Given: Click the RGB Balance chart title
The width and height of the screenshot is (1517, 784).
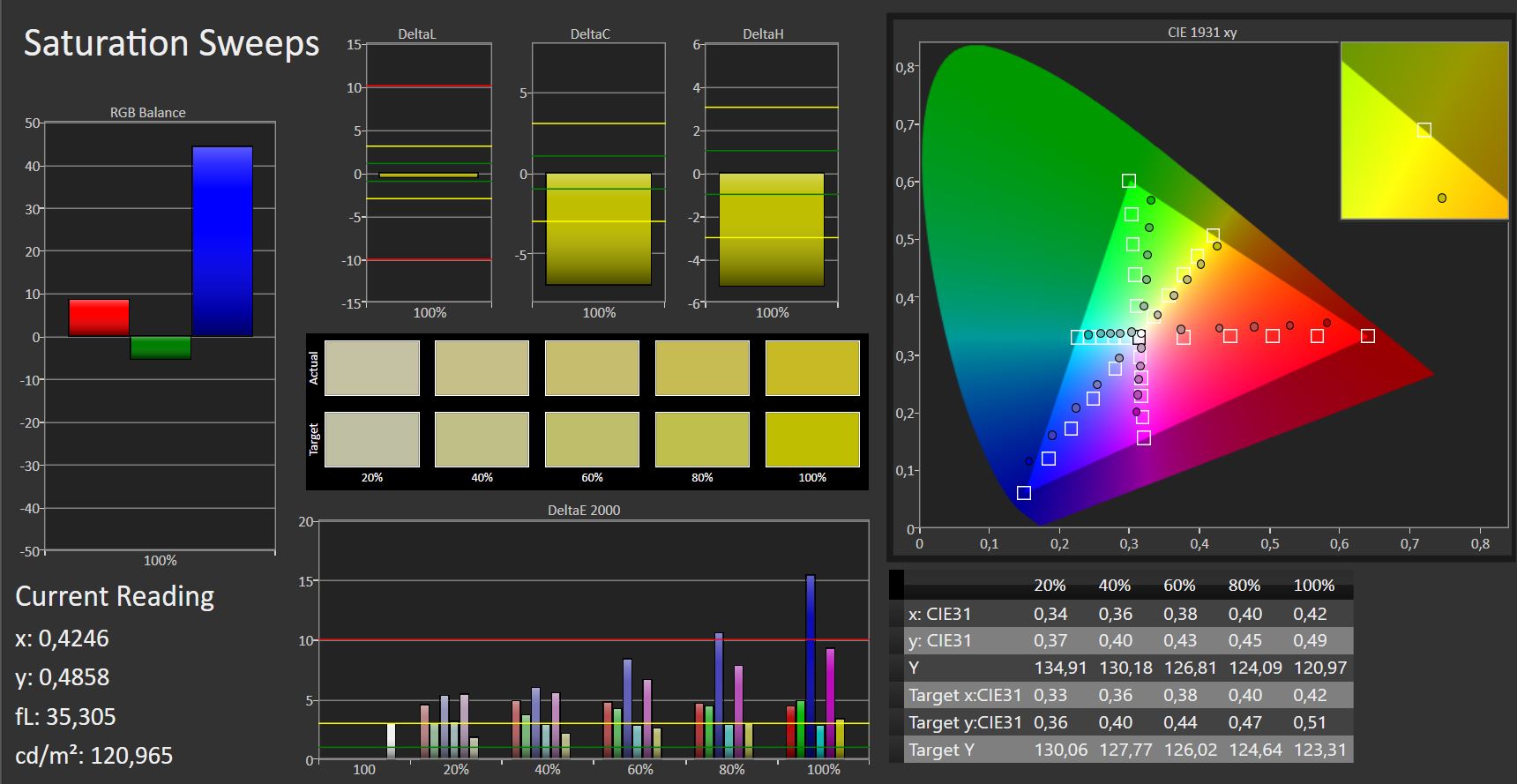Looking at the screenshot, I should pos(147,112).
